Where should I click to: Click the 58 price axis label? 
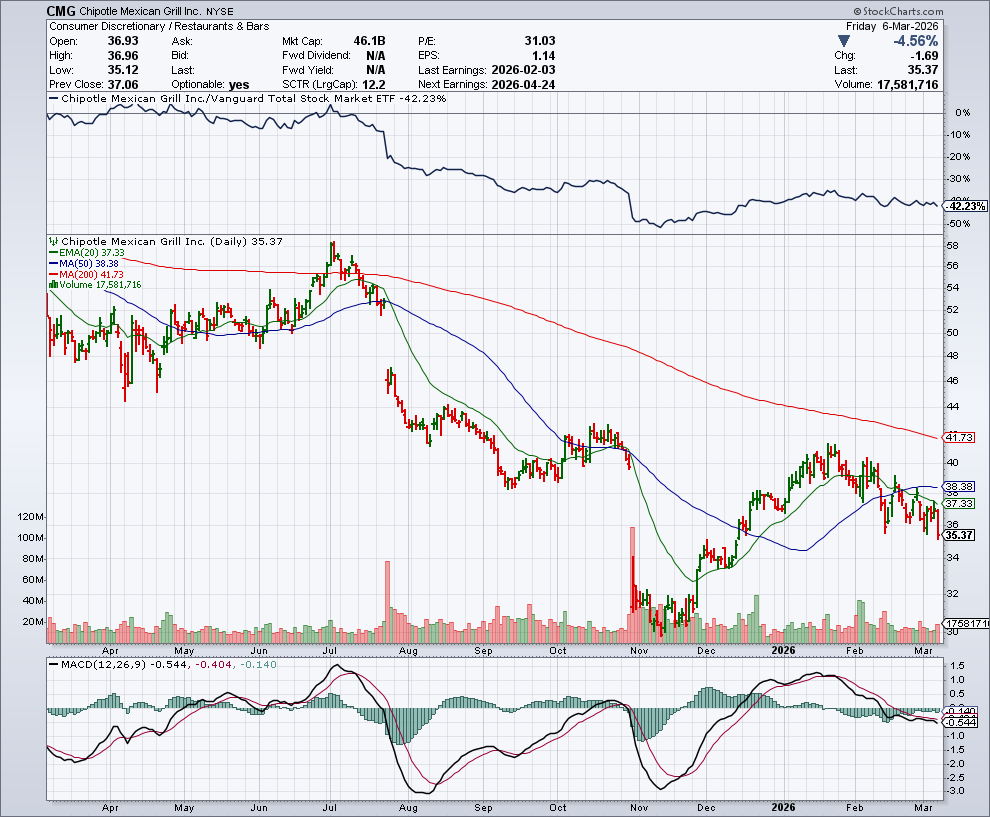point(952,245)
